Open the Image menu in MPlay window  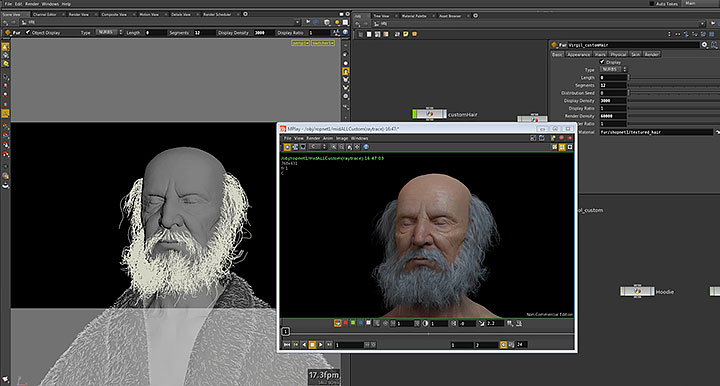coord(342,138)
